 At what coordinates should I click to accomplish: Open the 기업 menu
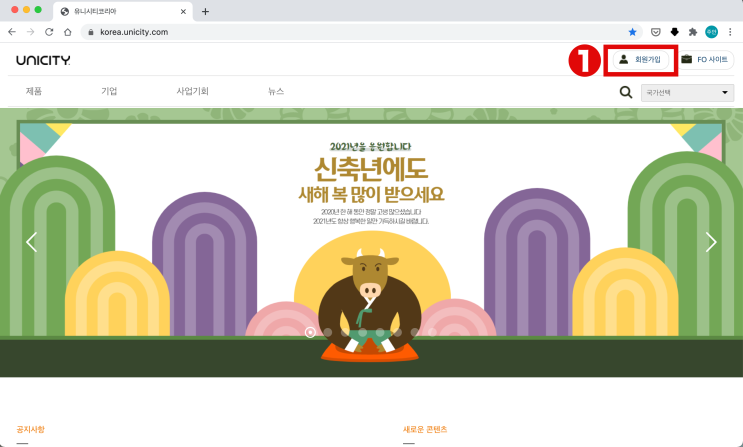[109, 91]
